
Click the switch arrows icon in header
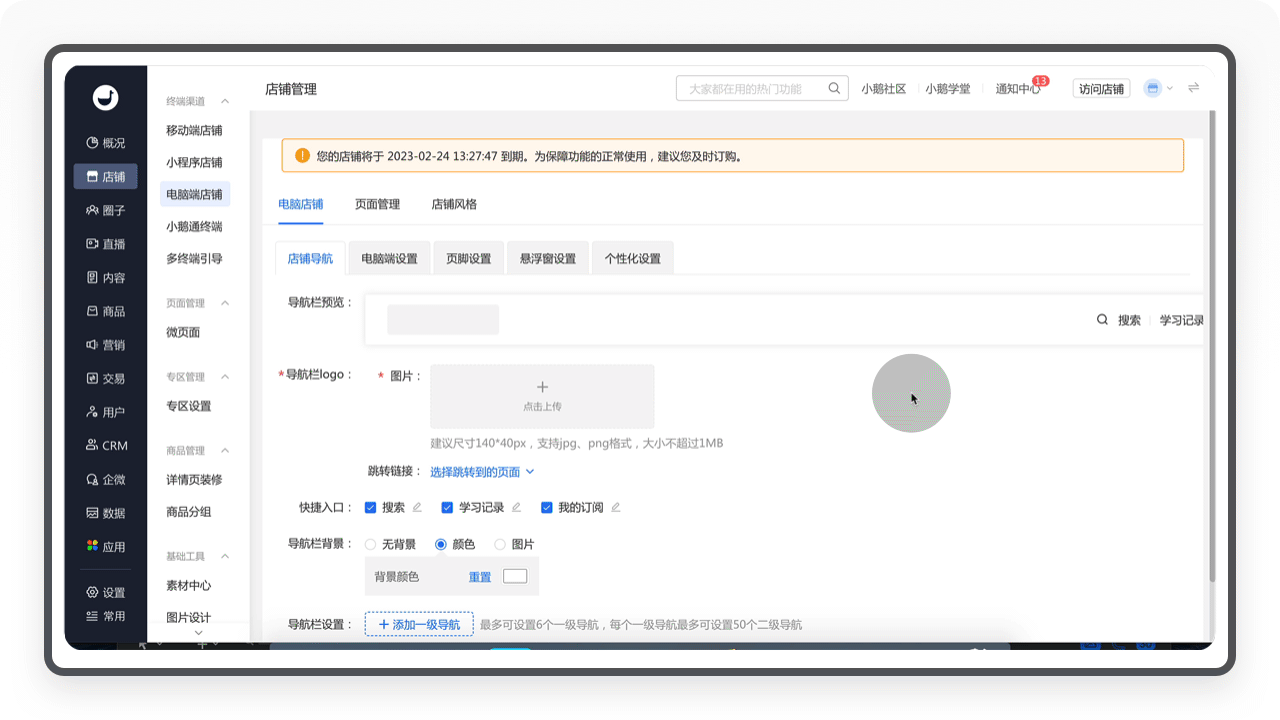pos(1193,88)
